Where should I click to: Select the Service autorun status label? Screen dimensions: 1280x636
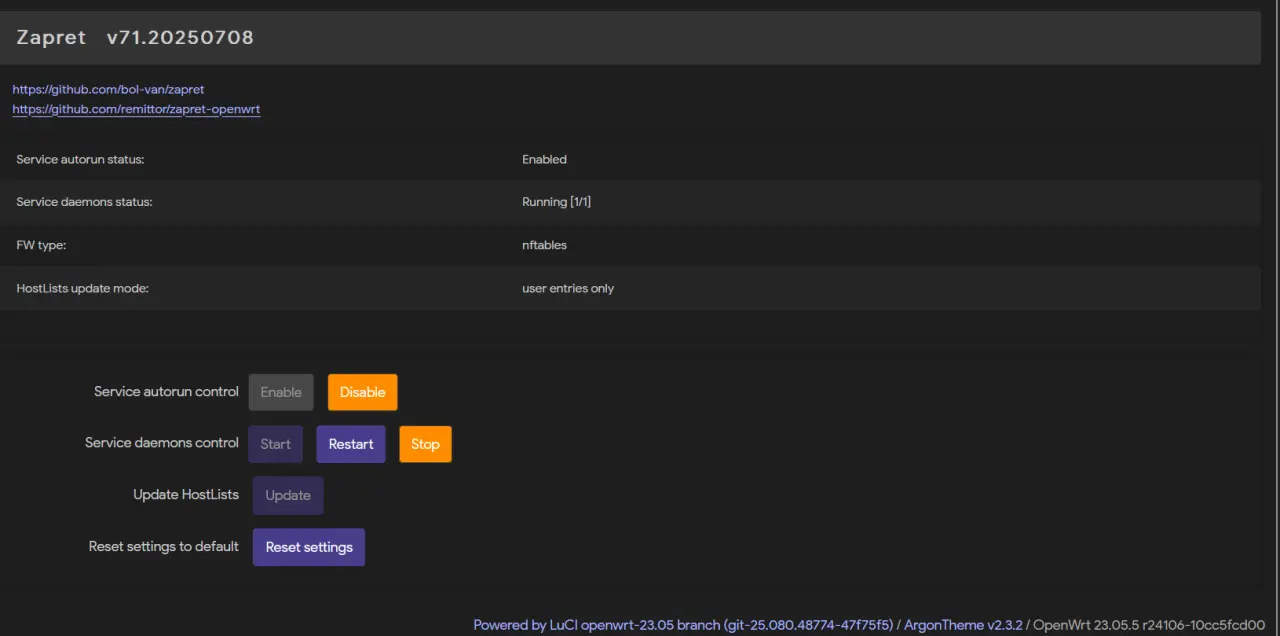(81, 160)
